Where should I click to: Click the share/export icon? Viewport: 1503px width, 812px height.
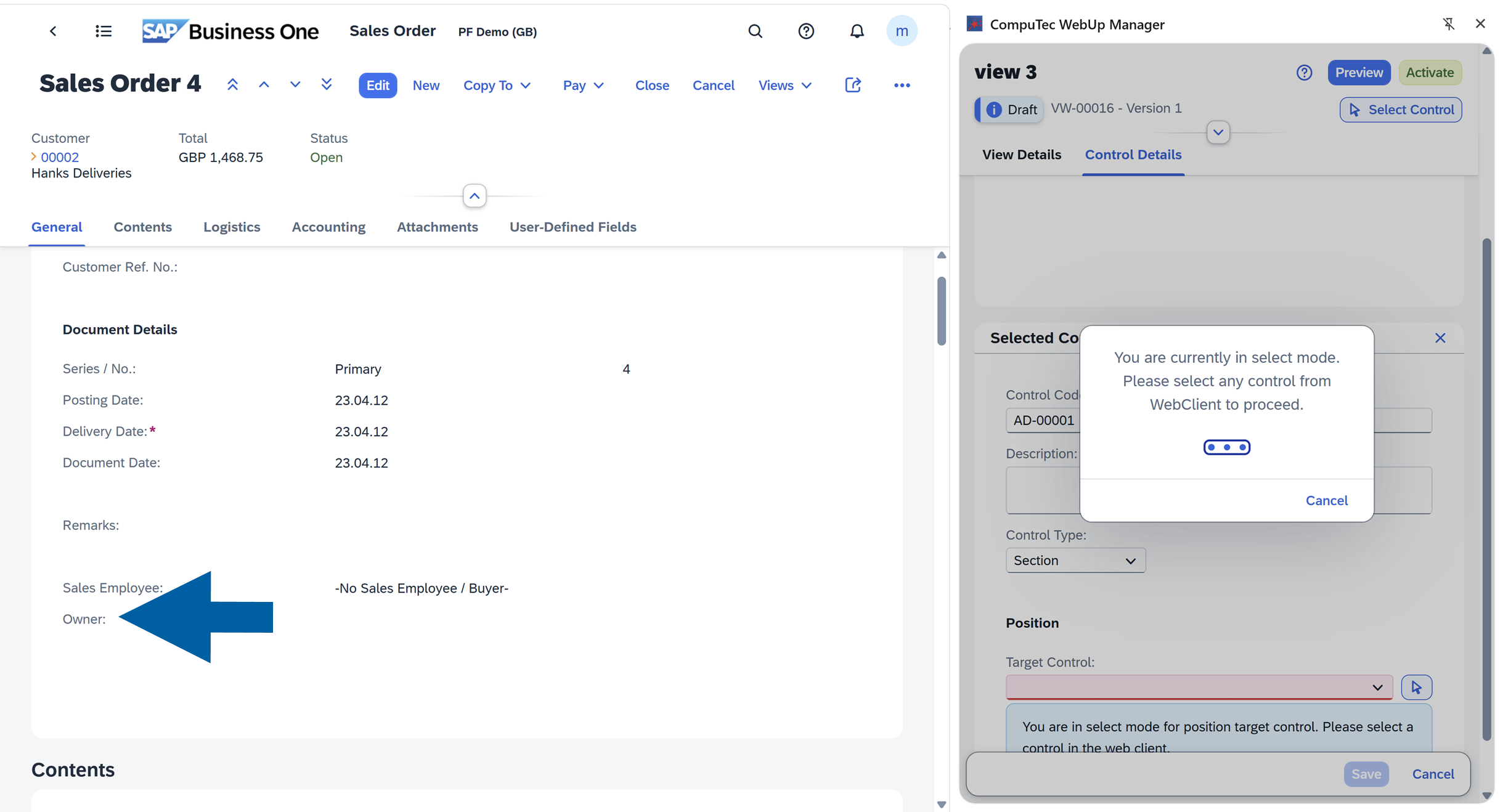coord(853,85)
